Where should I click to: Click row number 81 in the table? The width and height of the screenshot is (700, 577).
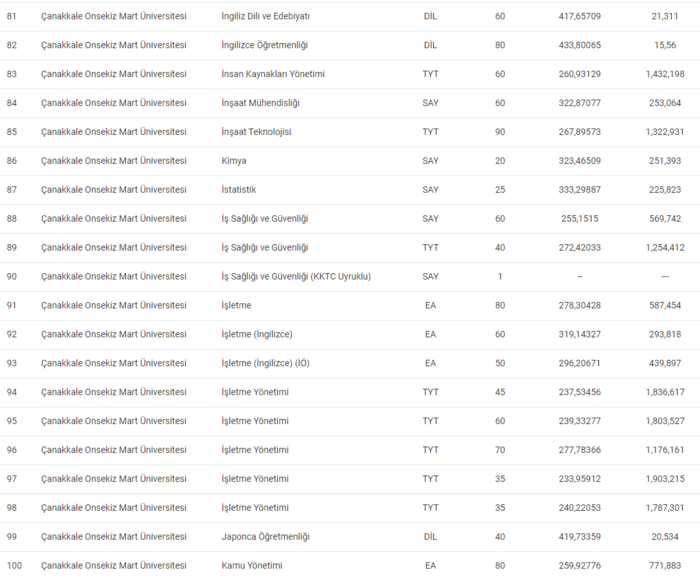(12, 17)
